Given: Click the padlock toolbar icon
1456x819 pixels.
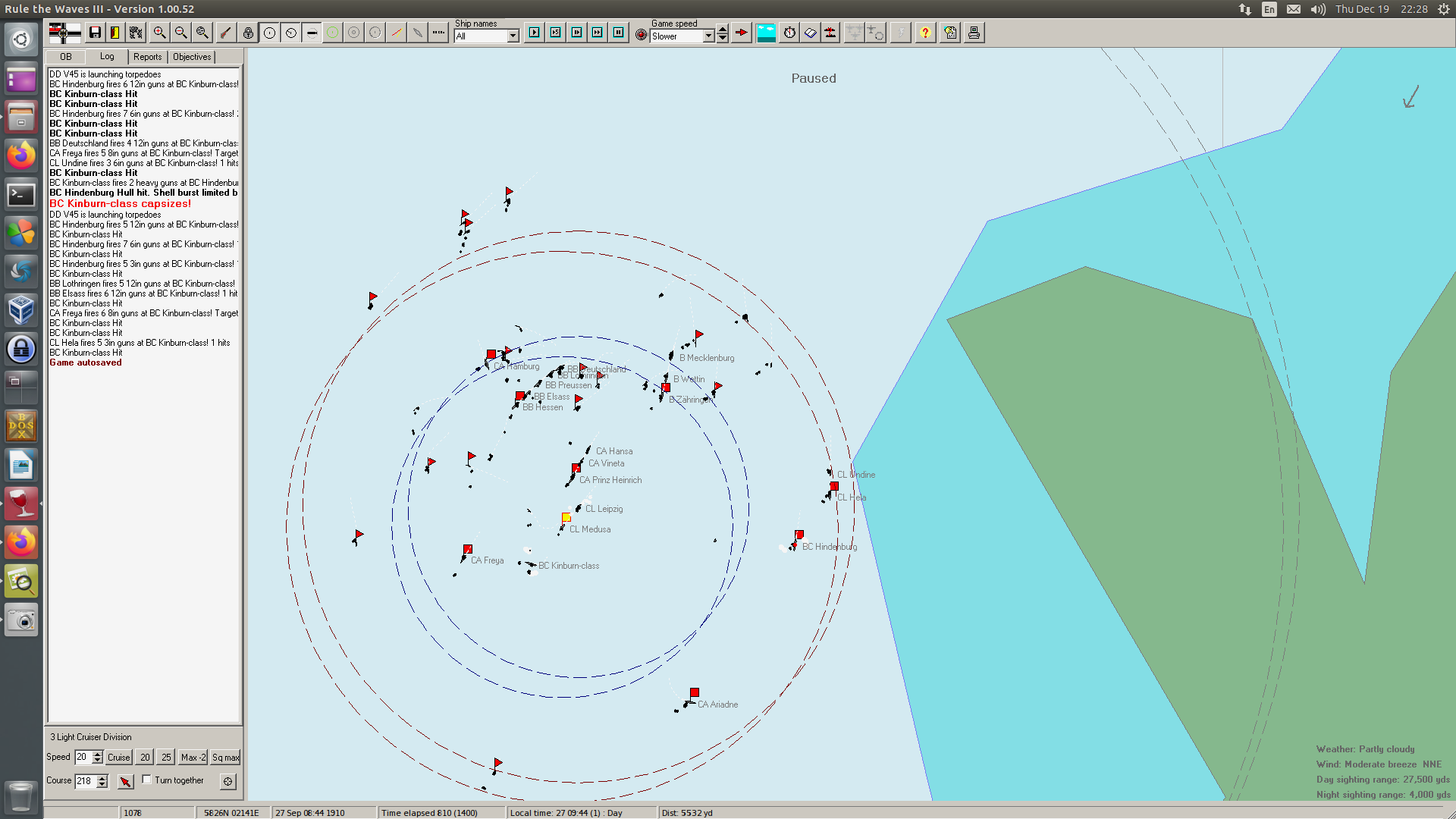Looking at the screenshot, I should [x=248, y=33].
